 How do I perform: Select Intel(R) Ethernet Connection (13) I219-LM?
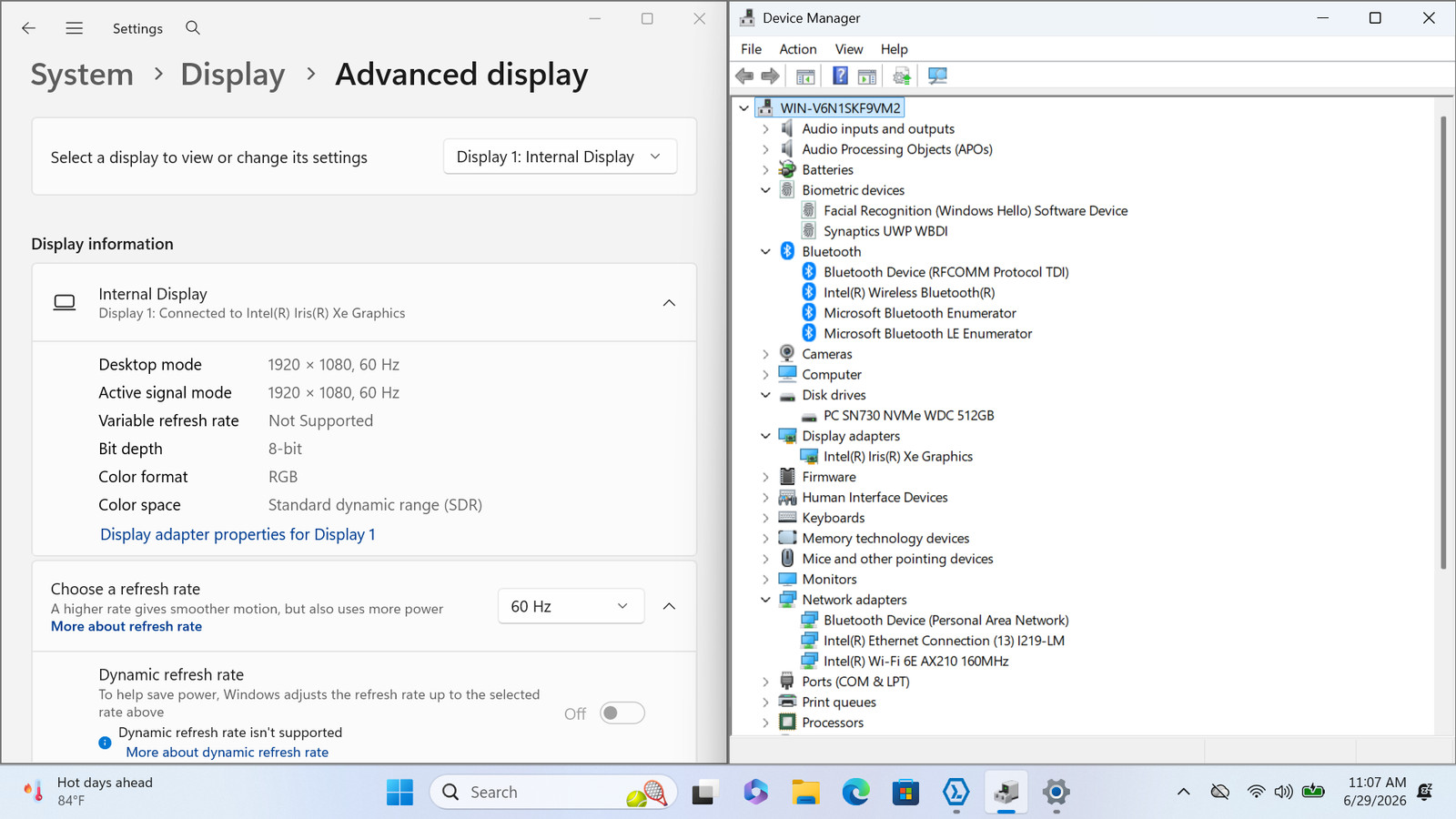(944, 641)
